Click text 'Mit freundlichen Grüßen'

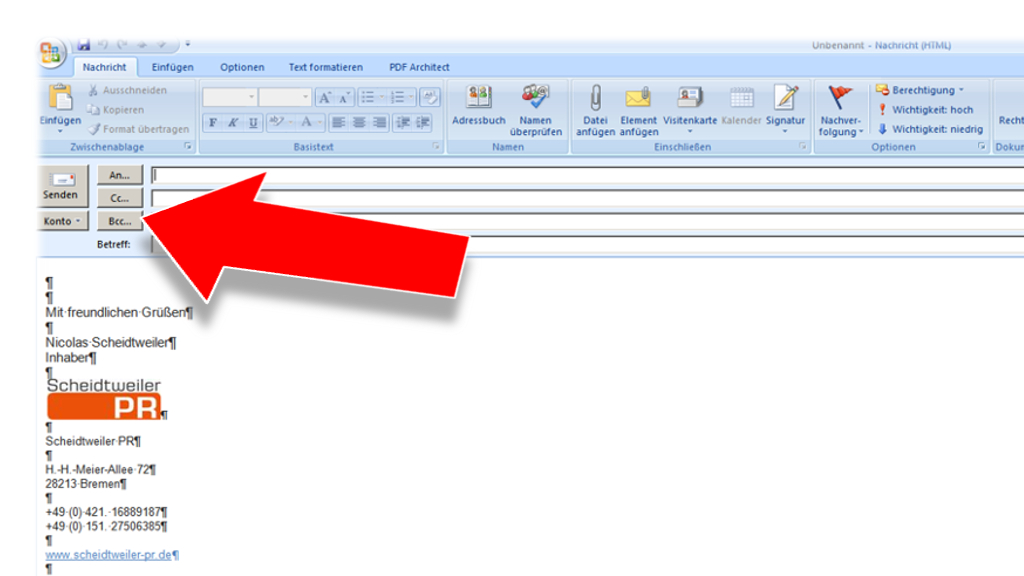(x=116, y=313)
